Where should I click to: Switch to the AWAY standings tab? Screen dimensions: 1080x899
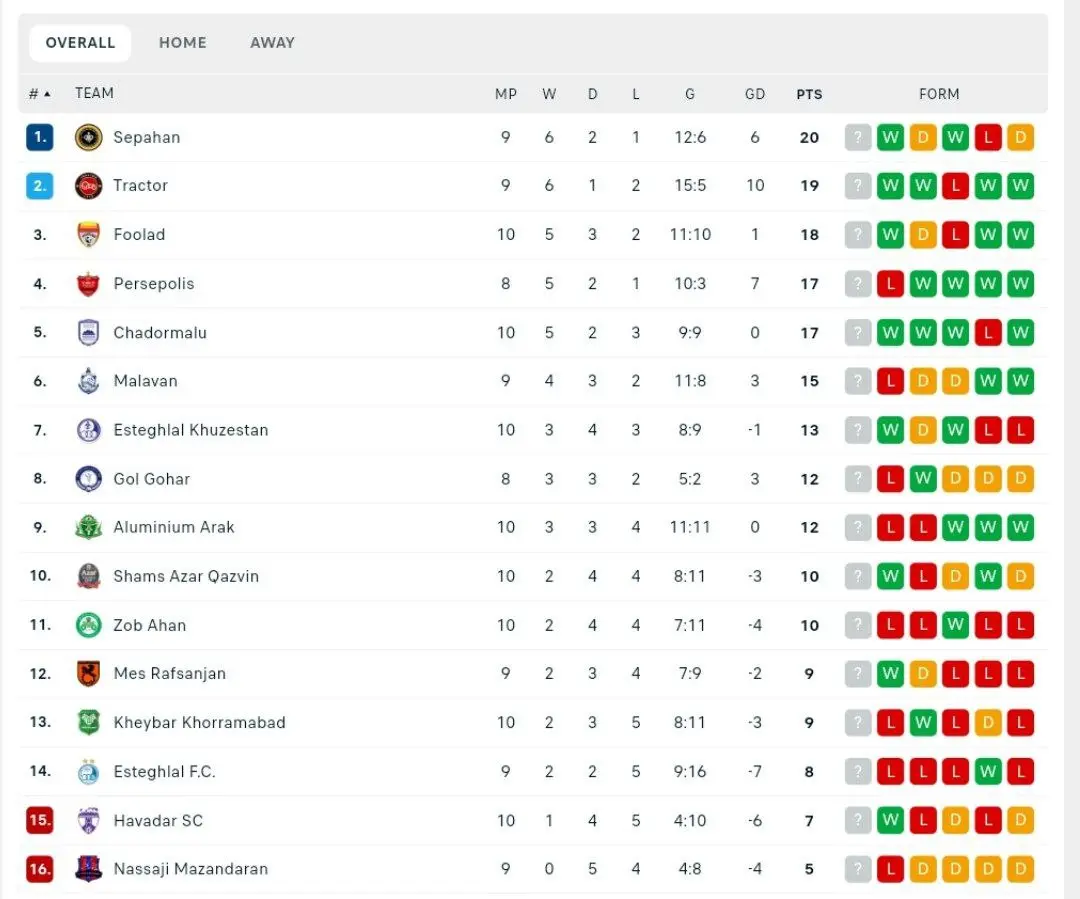(x=272, y=43)
